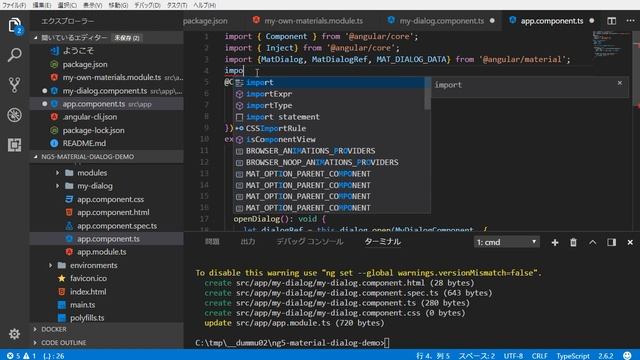Add a new terminal with plus icon
The height and width of the screenshot is (360, 640).
pos(555,242)
